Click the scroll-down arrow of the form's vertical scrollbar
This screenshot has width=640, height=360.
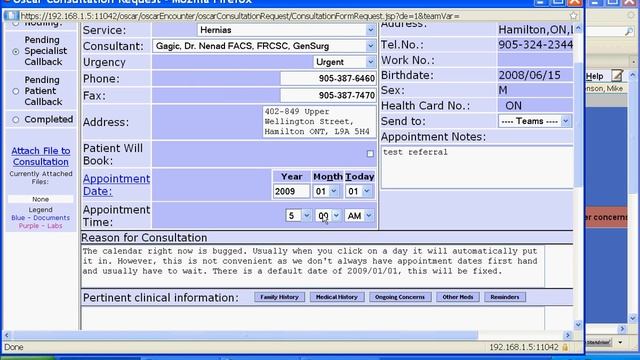578,325
